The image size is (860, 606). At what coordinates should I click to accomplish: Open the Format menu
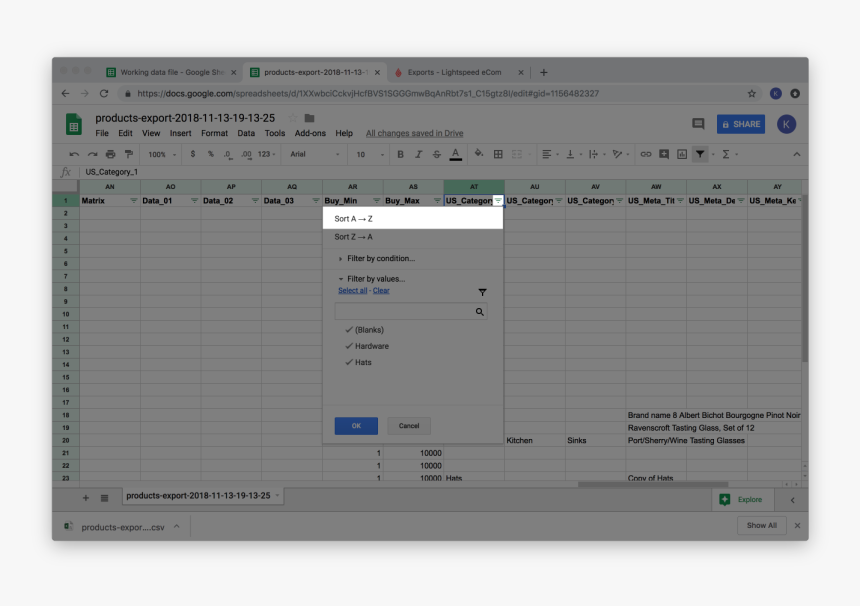[x=214, y=133]
